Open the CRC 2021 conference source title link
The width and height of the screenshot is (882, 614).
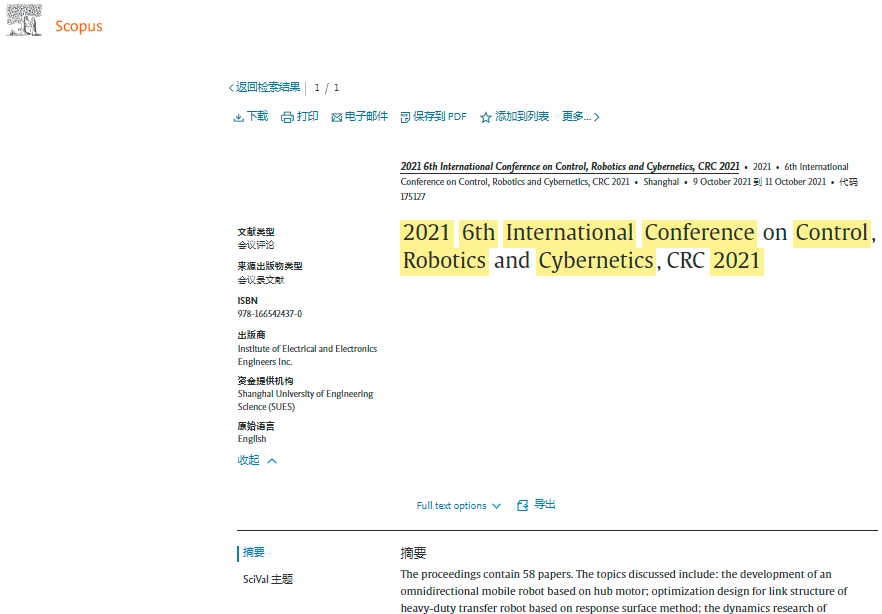tap(570, 166)
